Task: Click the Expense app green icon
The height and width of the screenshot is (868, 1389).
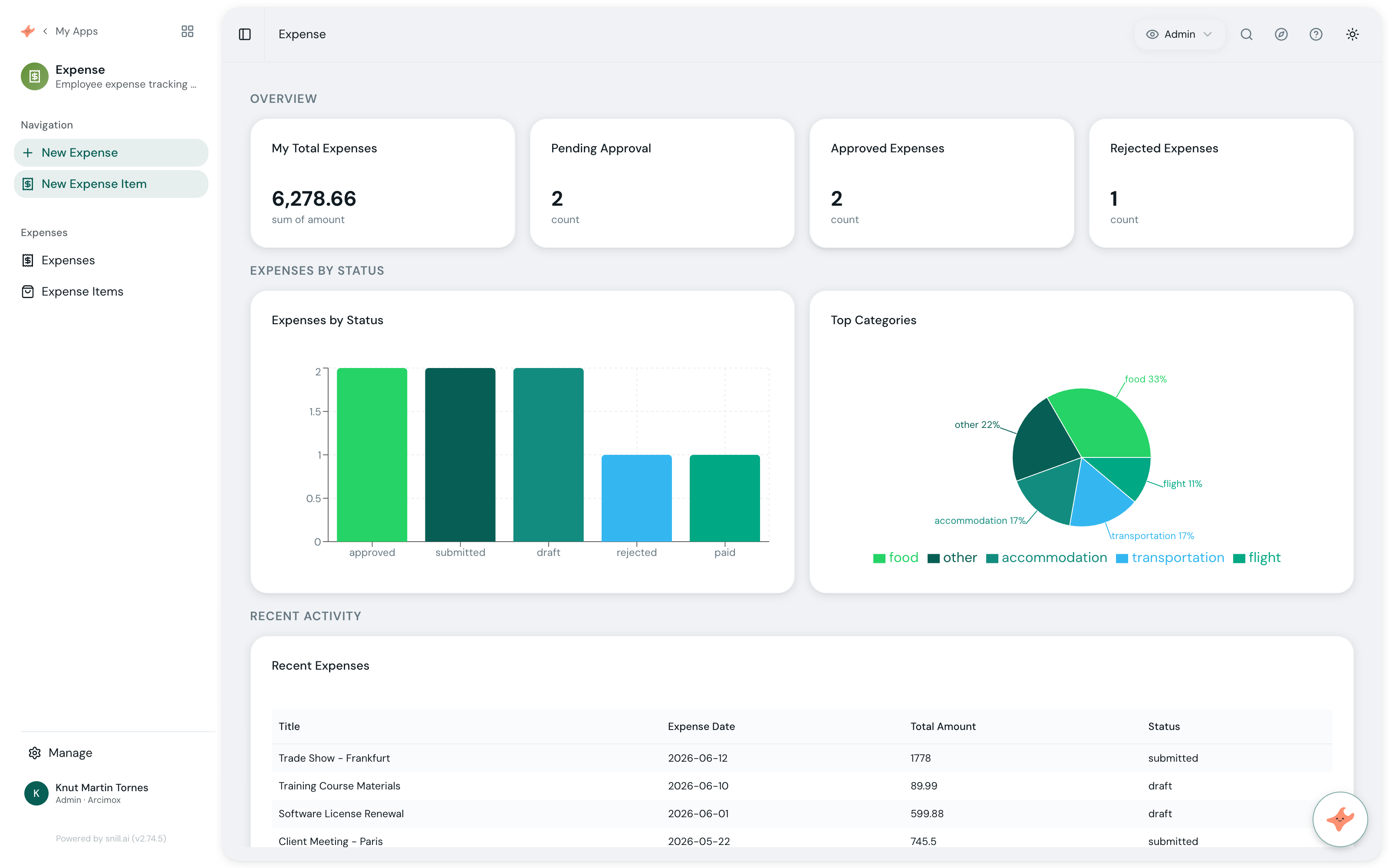Action: 34,76
